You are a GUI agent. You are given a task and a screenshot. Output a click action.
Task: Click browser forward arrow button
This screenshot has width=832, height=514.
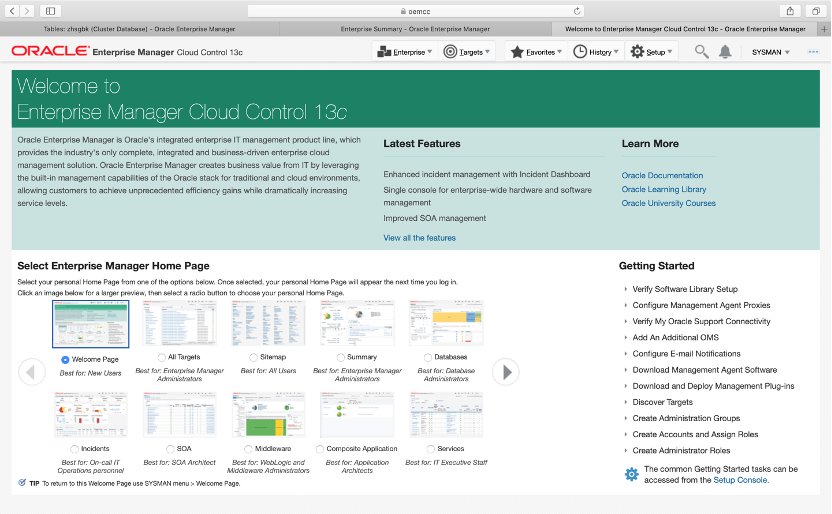27,11
